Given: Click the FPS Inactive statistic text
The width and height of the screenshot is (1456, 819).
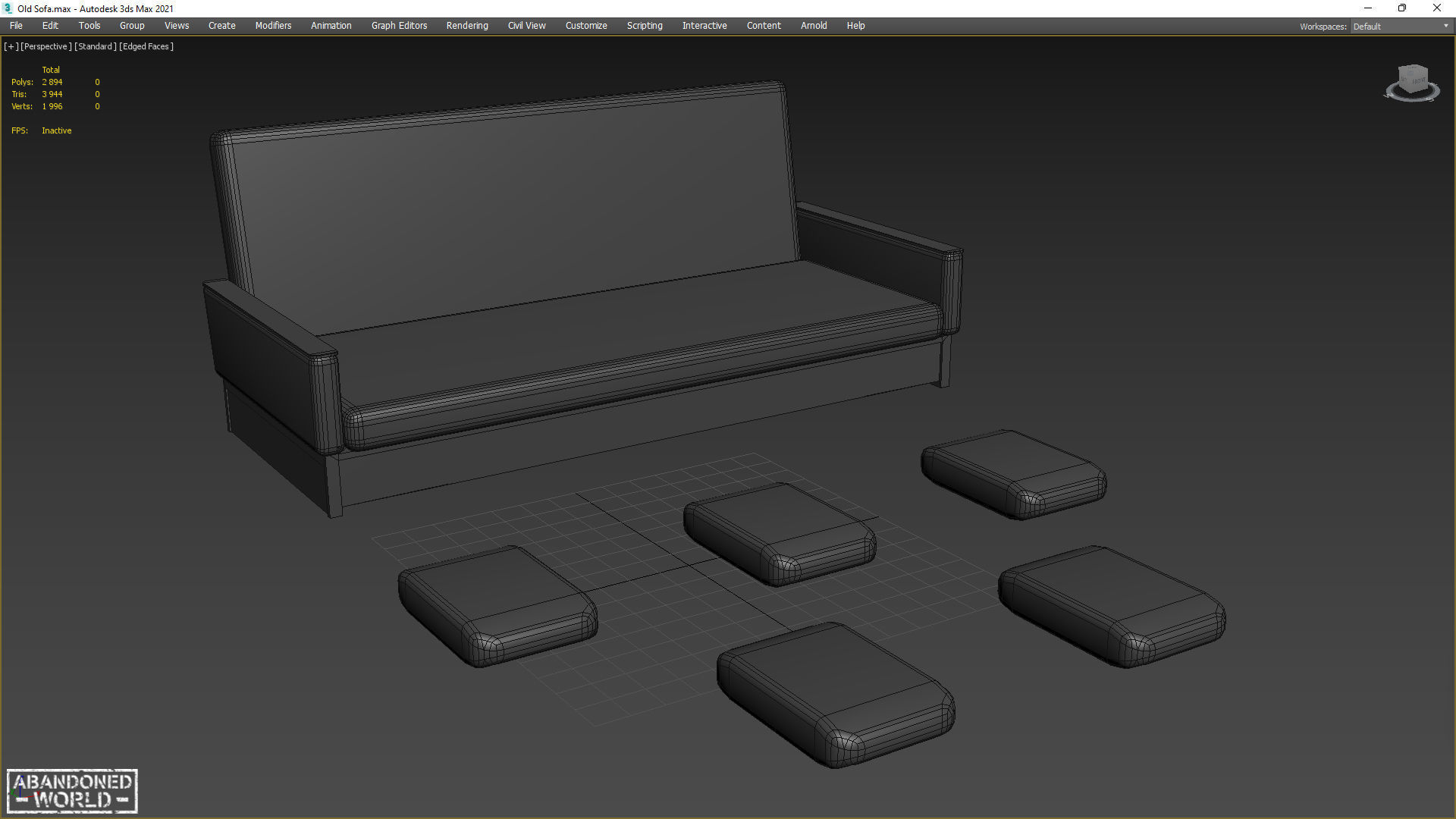Looking at the screenshot, I should point(57,130).
